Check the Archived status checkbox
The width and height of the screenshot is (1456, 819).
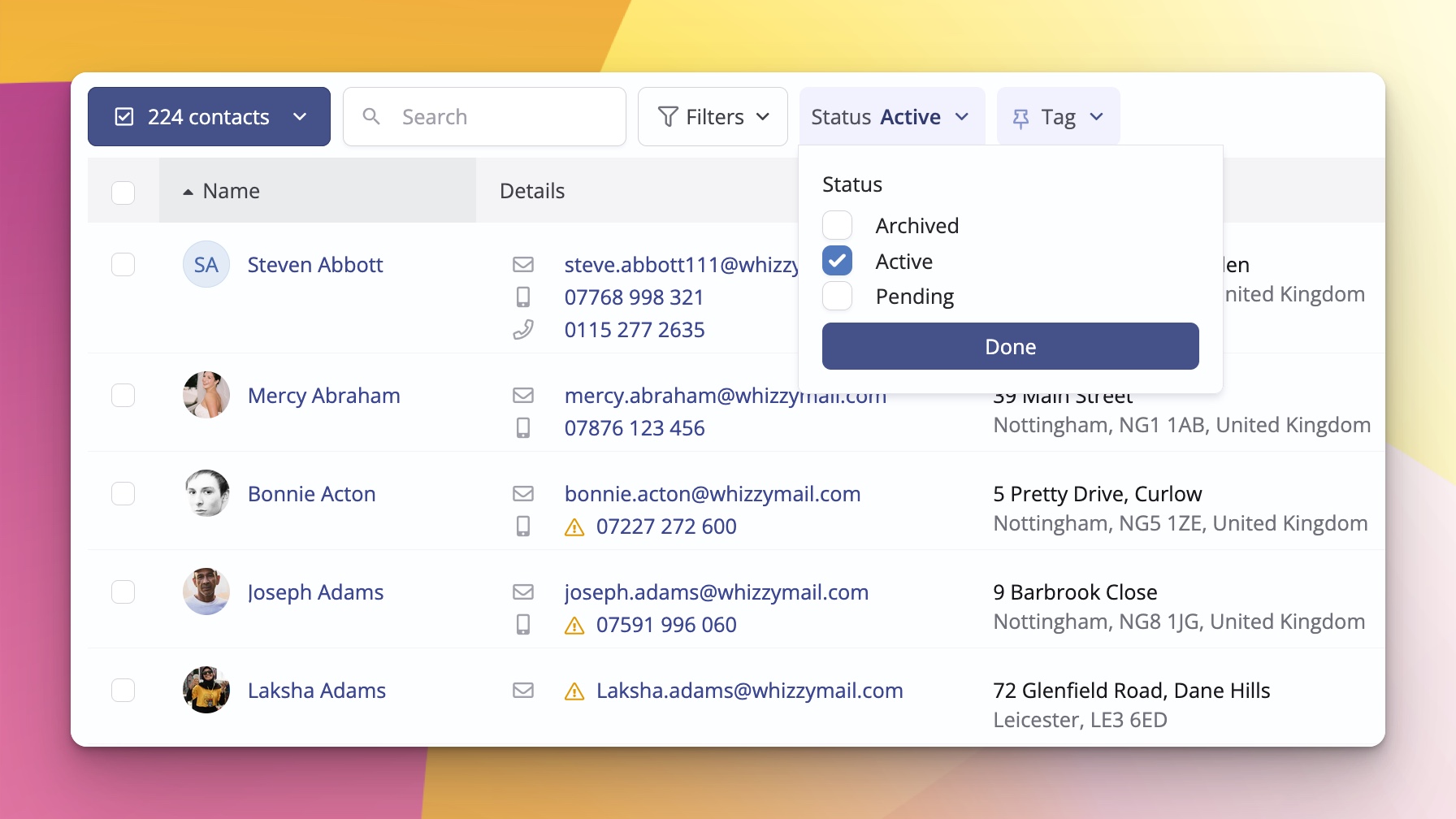837,225
